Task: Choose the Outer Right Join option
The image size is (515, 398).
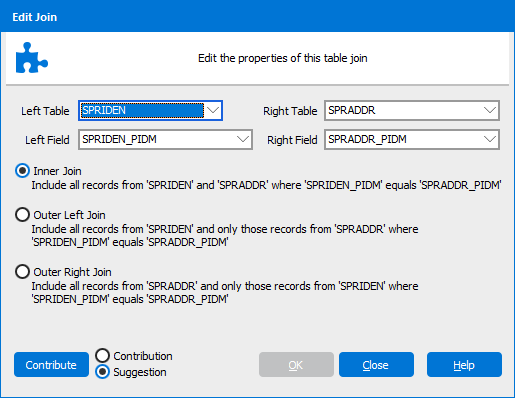Action: 22,271
